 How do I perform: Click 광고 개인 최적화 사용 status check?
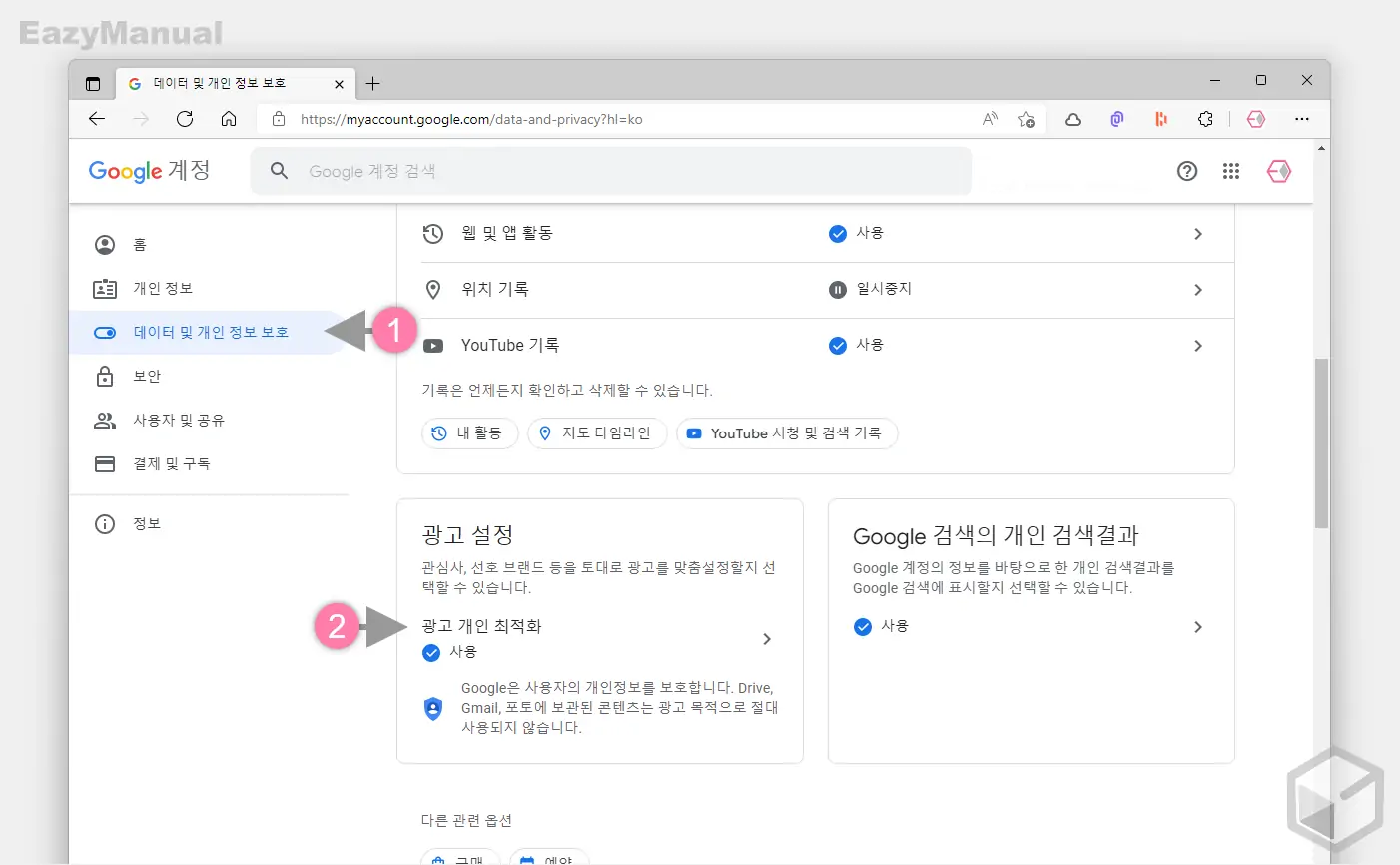(x=431, y=653)
